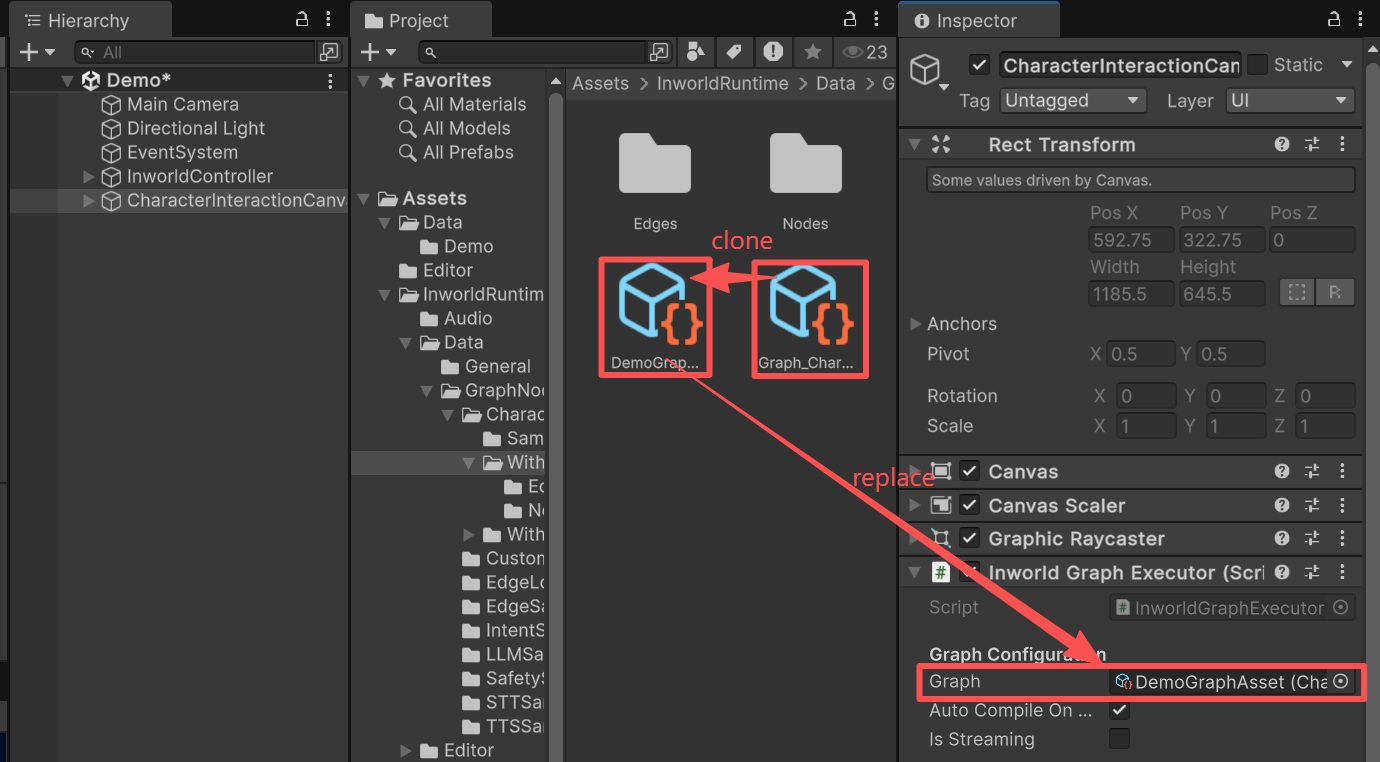Lock the Inspector panel
1380x762 pixels.
point(1333,19)
